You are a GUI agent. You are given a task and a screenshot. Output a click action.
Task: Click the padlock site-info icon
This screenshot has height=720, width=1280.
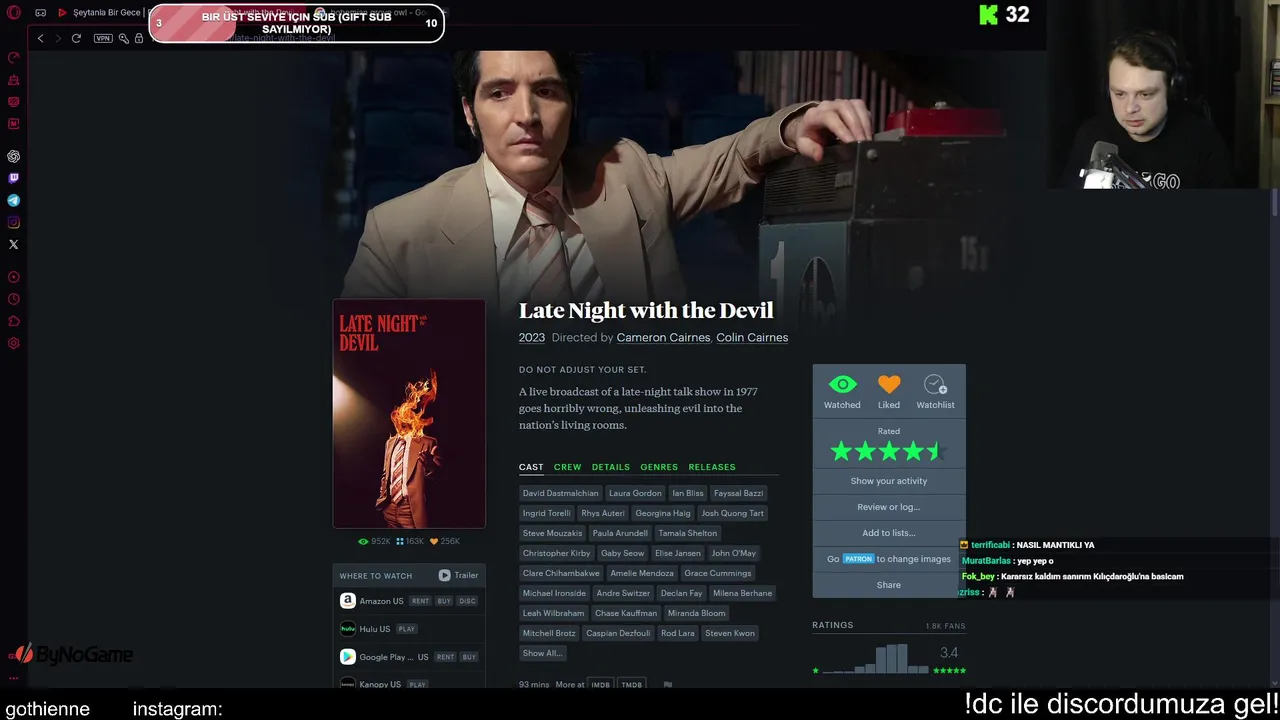[x=139, y=38]
